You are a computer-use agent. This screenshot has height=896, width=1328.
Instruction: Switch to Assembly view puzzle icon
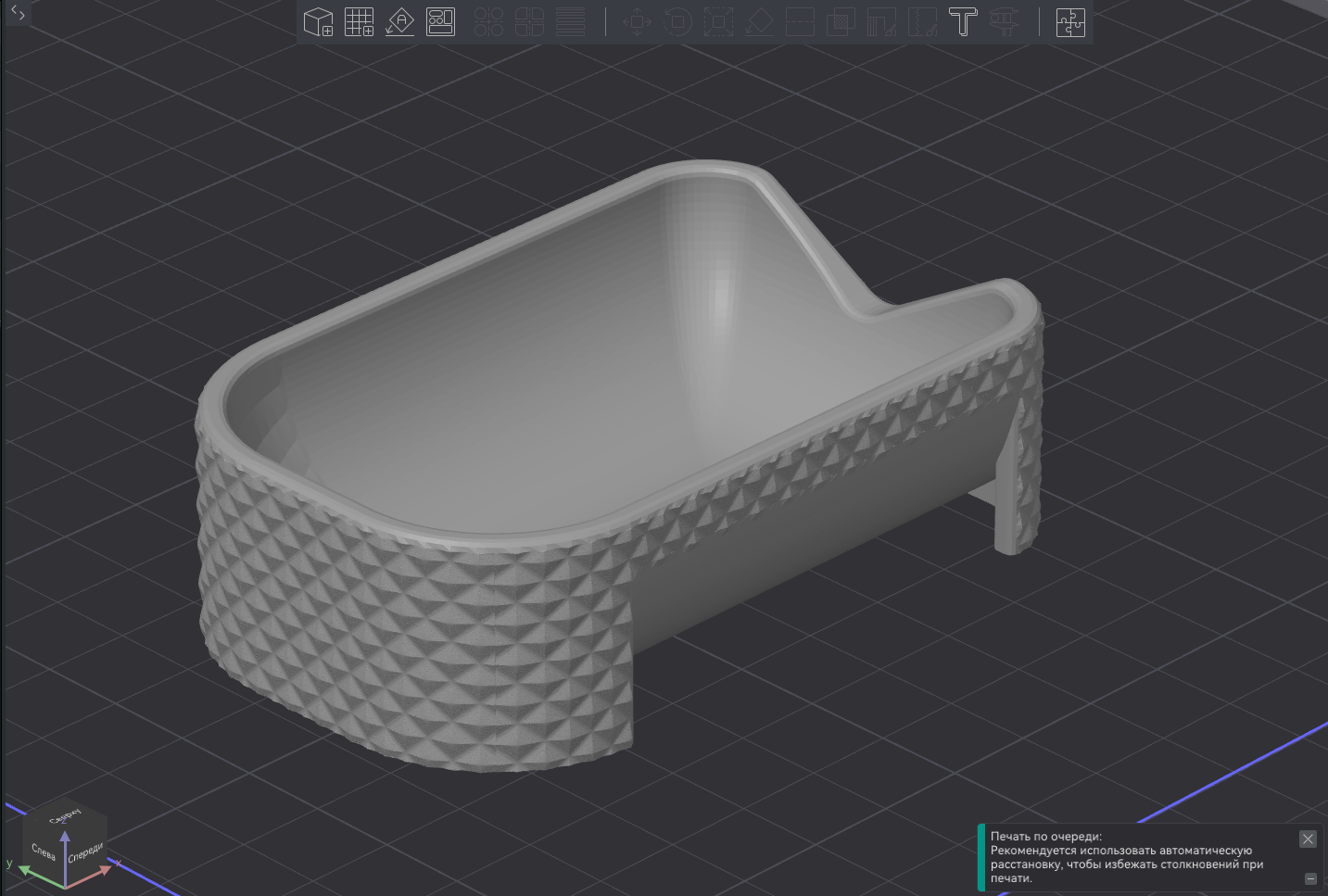coord(1070,21)
